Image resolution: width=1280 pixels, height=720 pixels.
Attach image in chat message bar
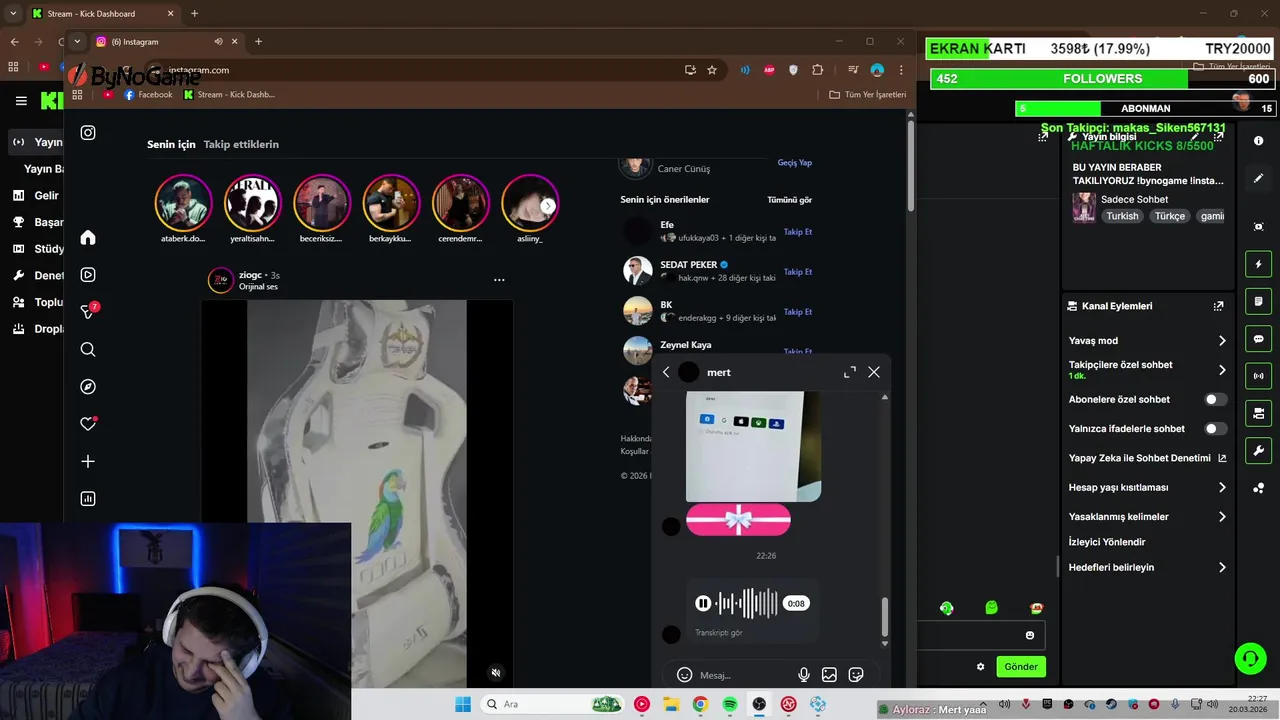click(829, 675)
